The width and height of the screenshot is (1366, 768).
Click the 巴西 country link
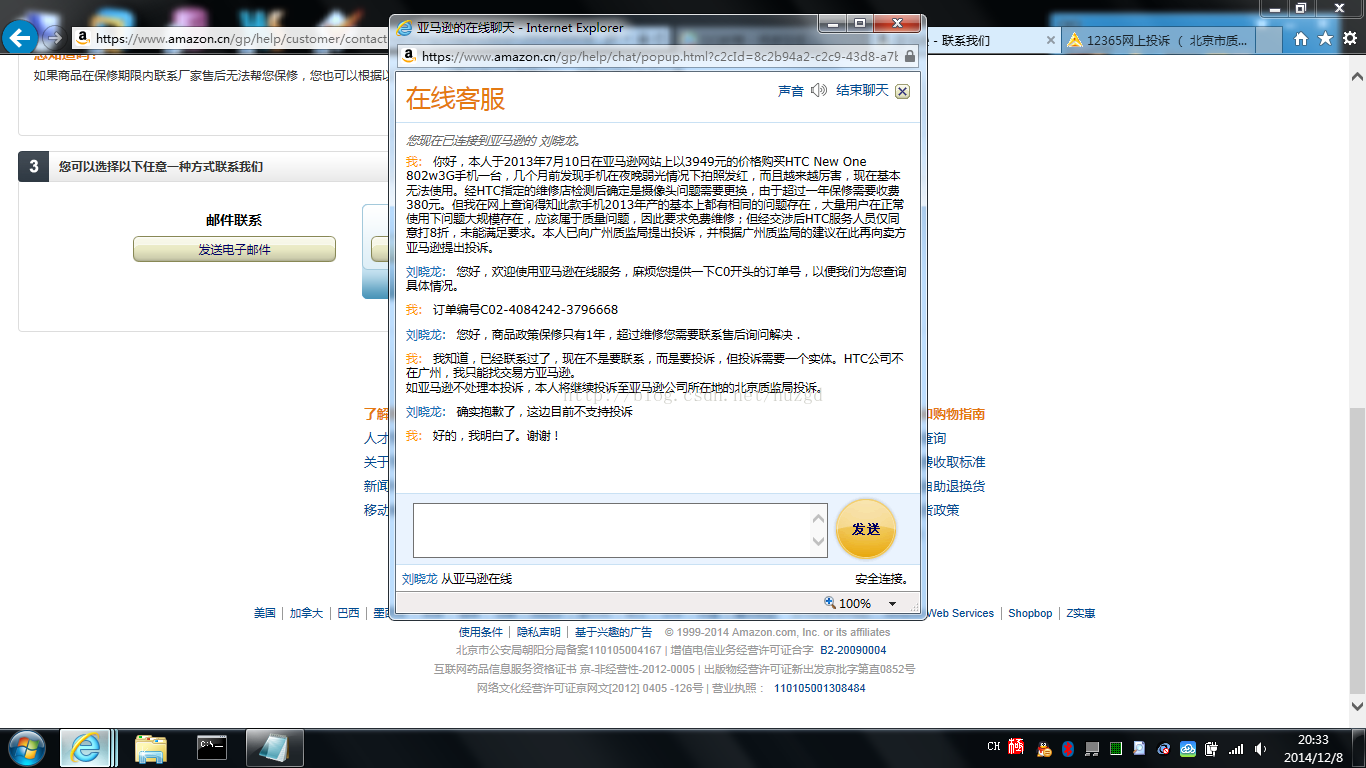click(x=348, y=613)
